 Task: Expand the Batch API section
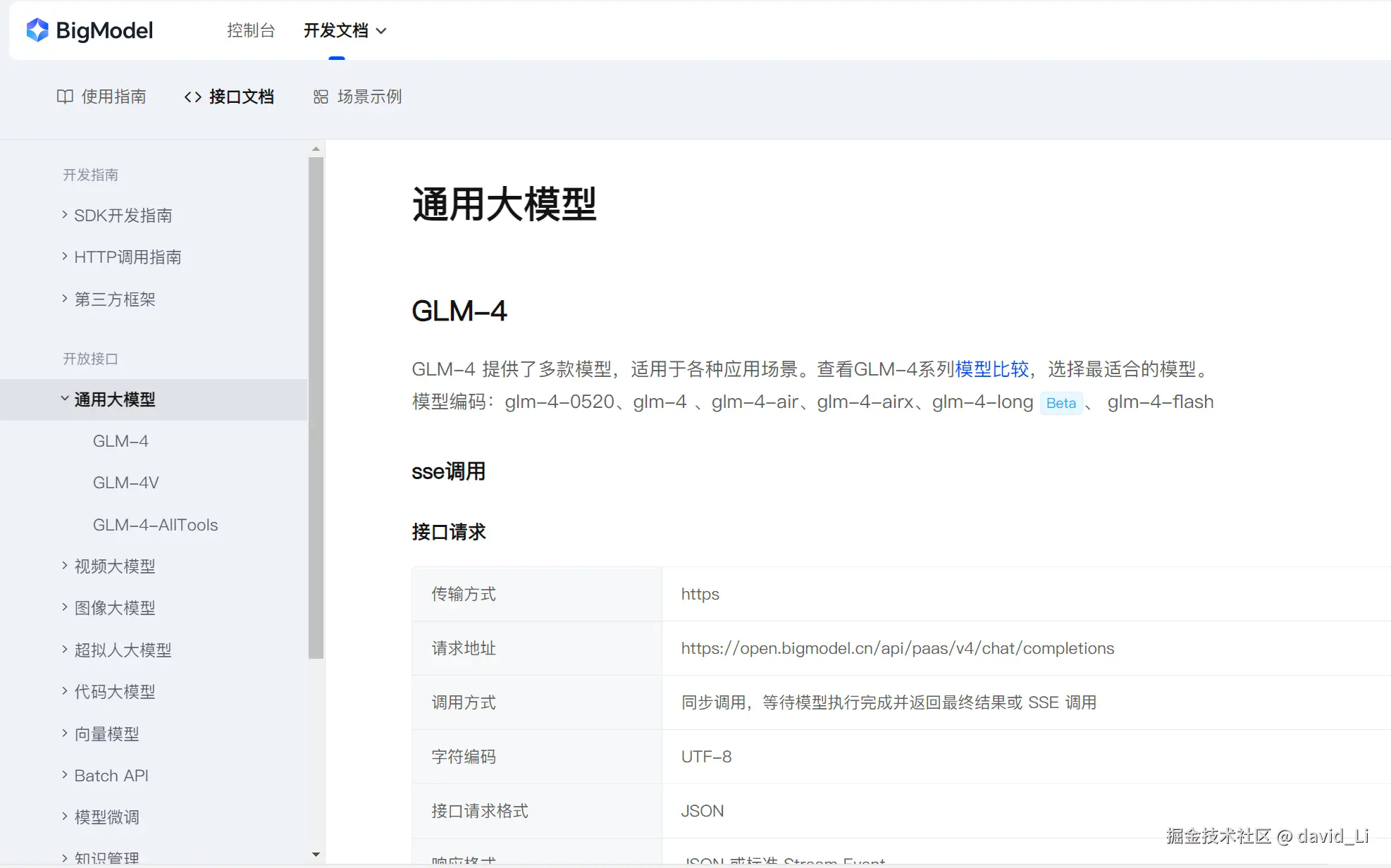[x=65, y=775]
